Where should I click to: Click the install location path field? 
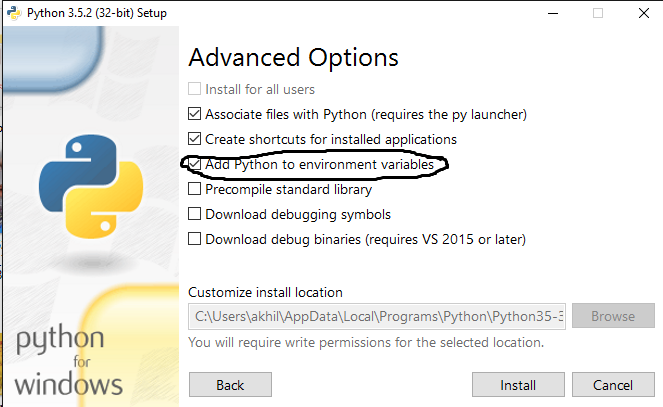(x=377, y=316)
